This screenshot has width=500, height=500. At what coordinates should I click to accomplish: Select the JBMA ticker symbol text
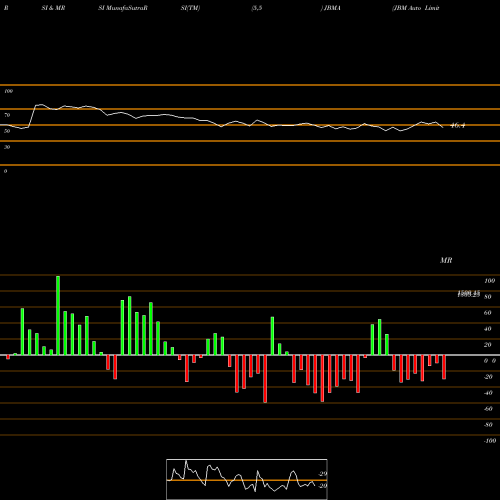click(332, 8)
